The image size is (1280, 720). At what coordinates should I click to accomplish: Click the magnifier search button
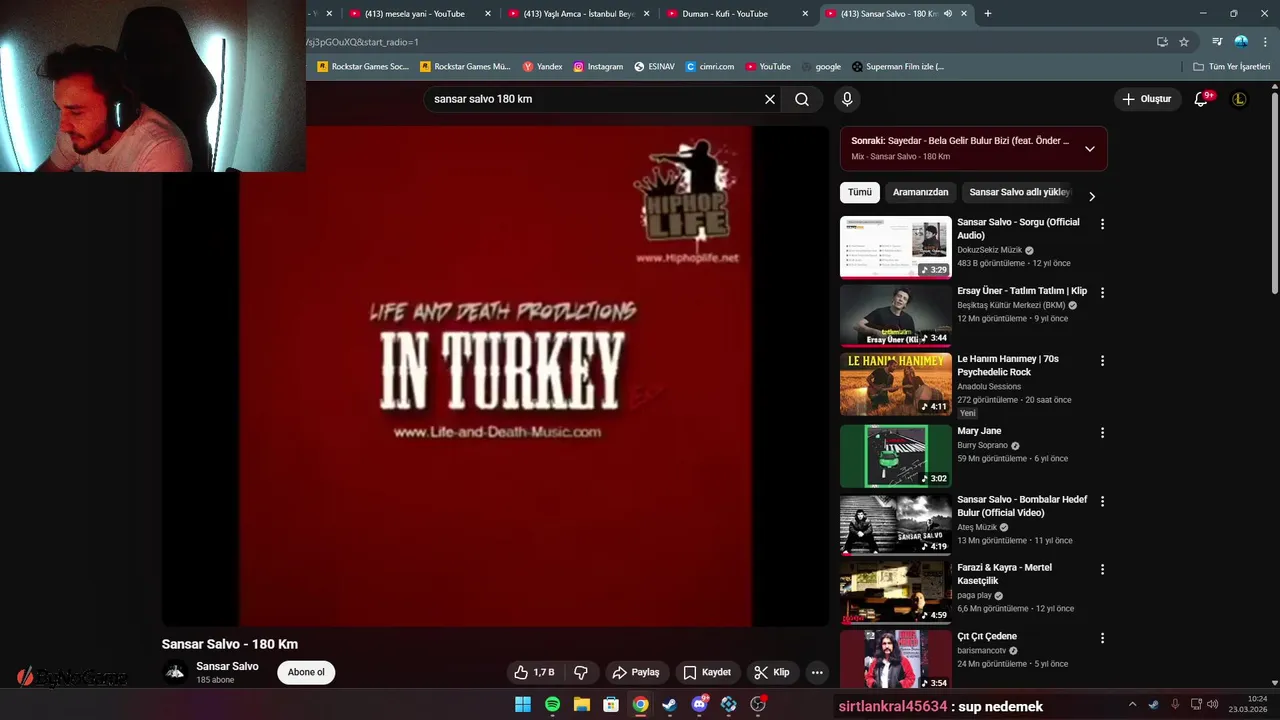[802, 99]
